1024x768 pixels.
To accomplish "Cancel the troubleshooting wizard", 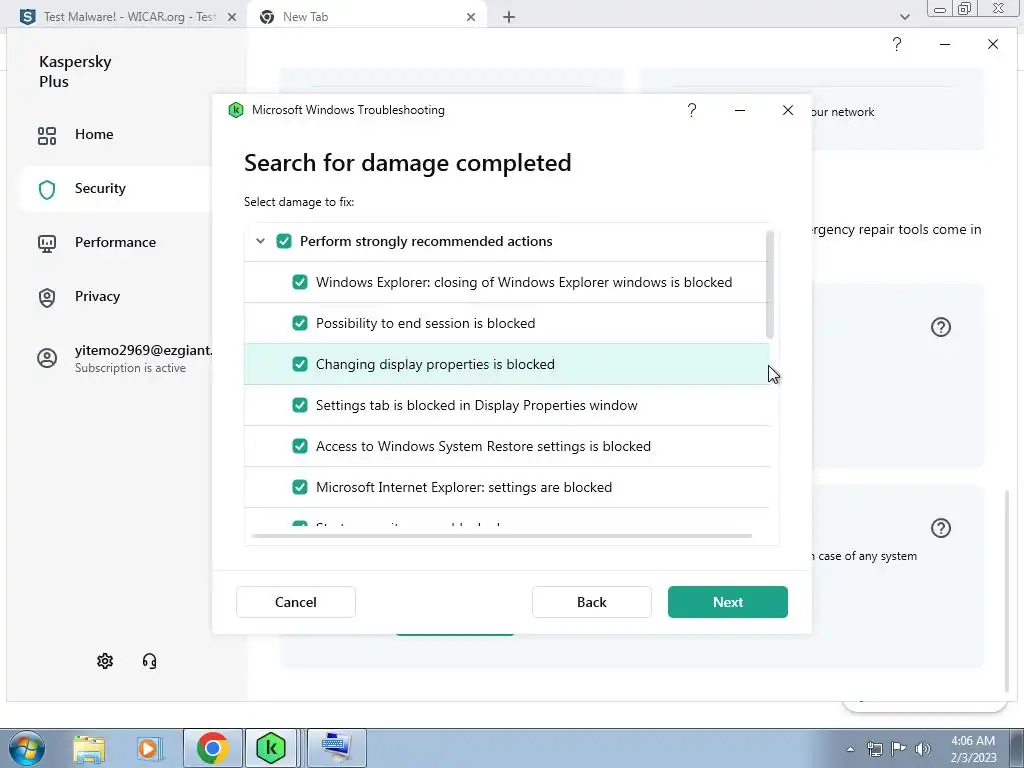I will 296,602.
